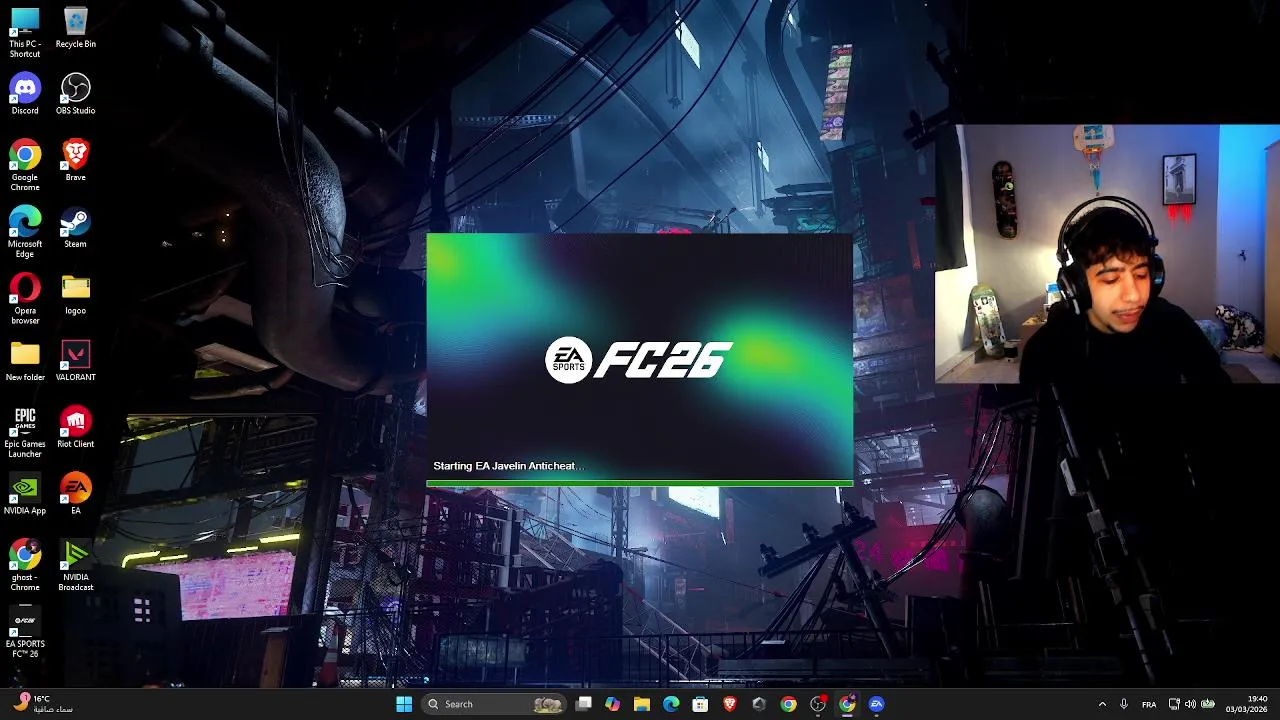This screenshot has width=1280, height=720.
Task: Open NVIDIA App desktop icon
Action: 25,495
